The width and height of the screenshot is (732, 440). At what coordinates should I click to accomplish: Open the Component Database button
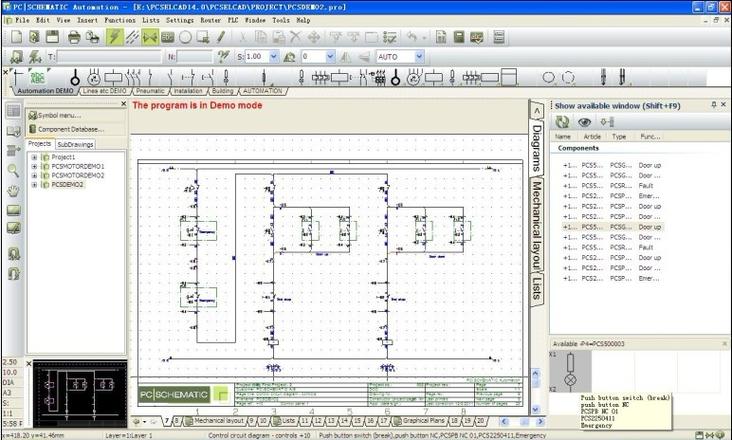(x=65, y=129)
